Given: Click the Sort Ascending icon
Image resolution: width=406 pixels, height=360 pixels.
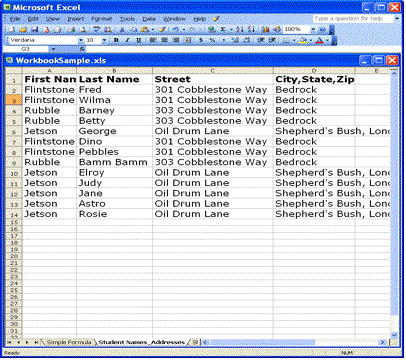Looking at the screenshot, I should coord(240,30).
